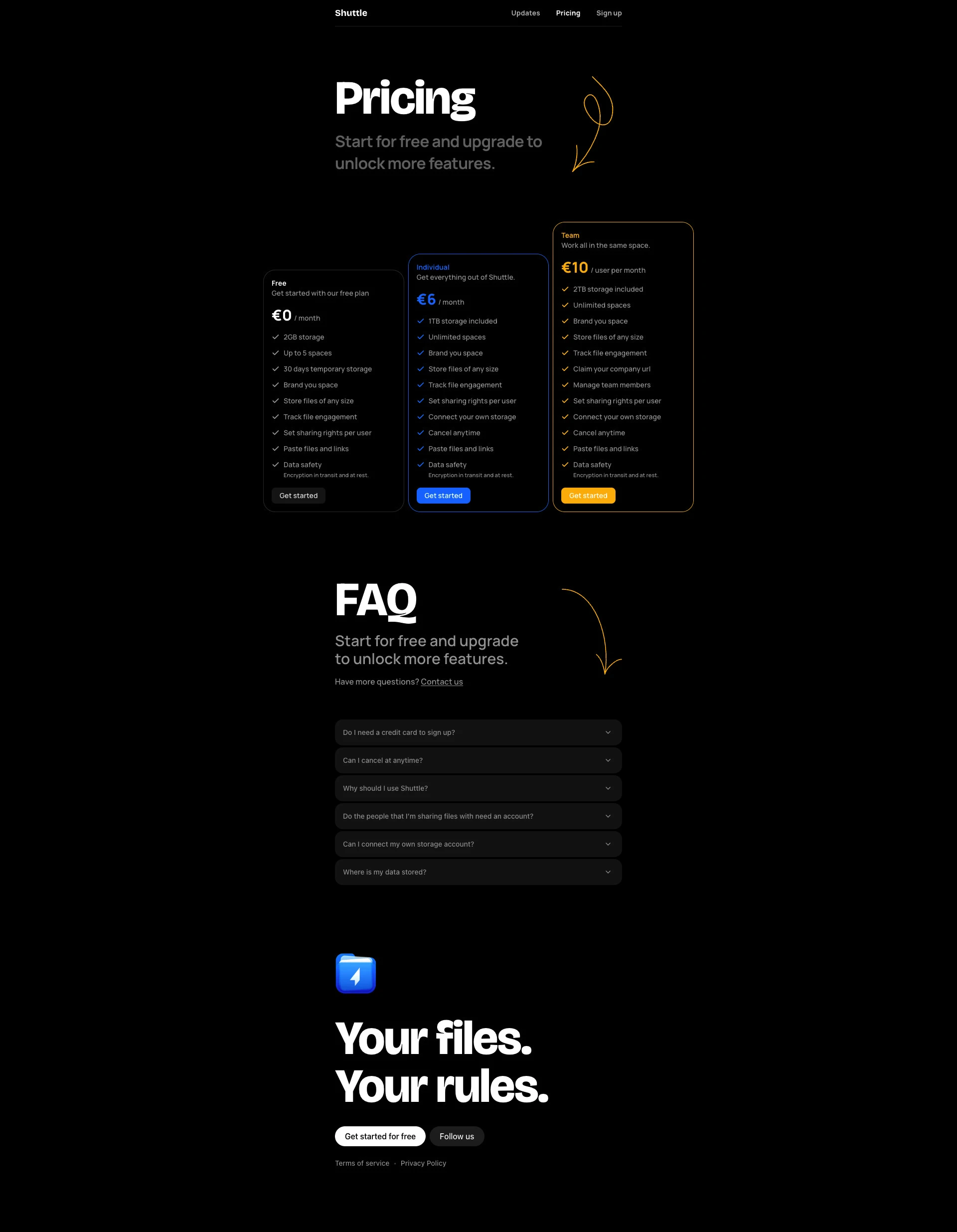The width and height of the screenshot is (957, 1232).
Task: Toggle the Individual plan unlimited spaces checkmark
Action: pos(420,337)
